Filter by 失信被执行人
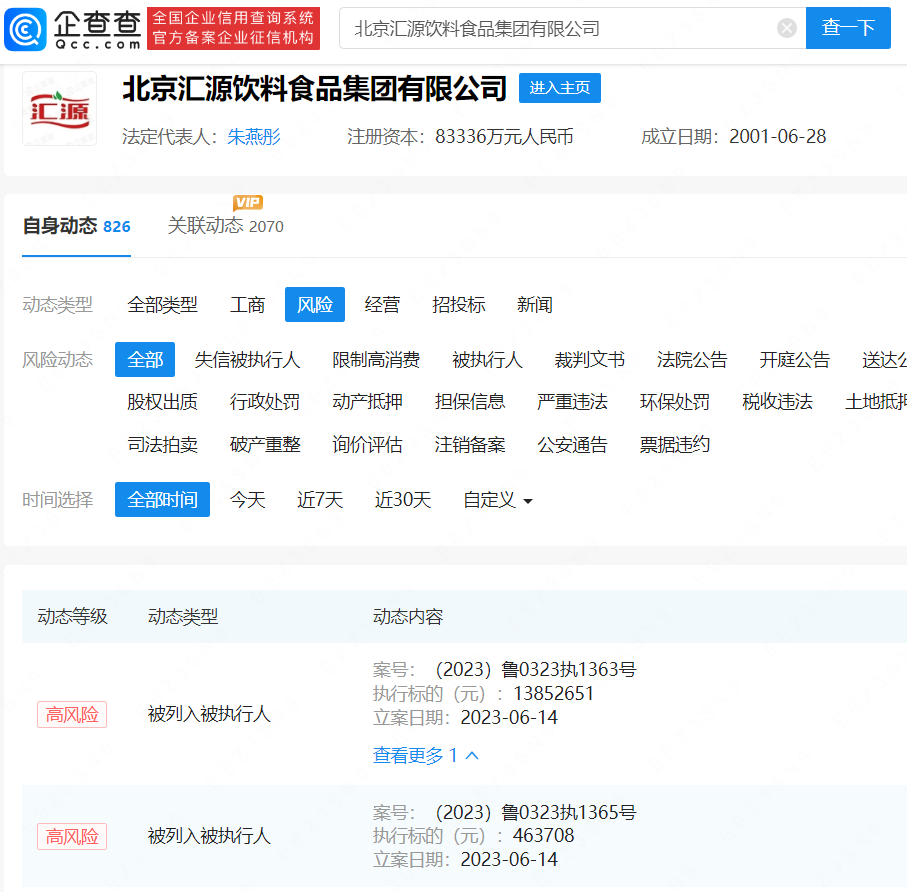The width and height of the screenshot is (907, 892). tap(248, 360)
